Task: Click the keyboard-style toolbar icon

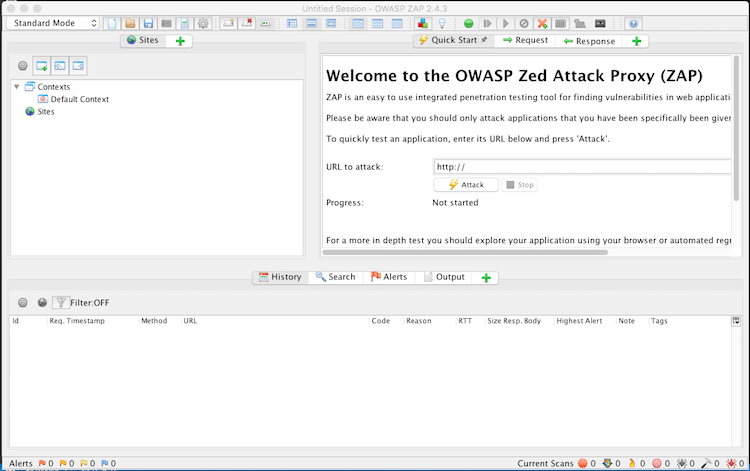Action: [561, 23]
